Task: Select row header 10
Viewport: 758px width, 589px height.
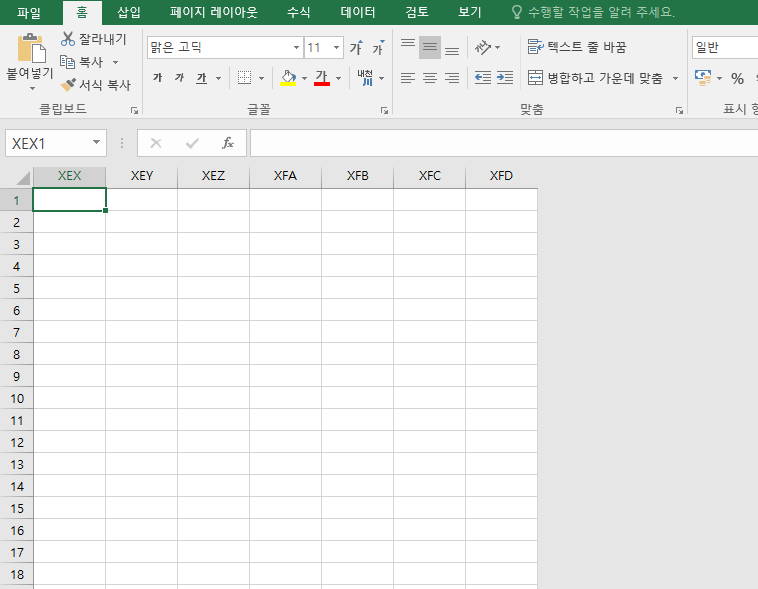Action: pos(16,398)
